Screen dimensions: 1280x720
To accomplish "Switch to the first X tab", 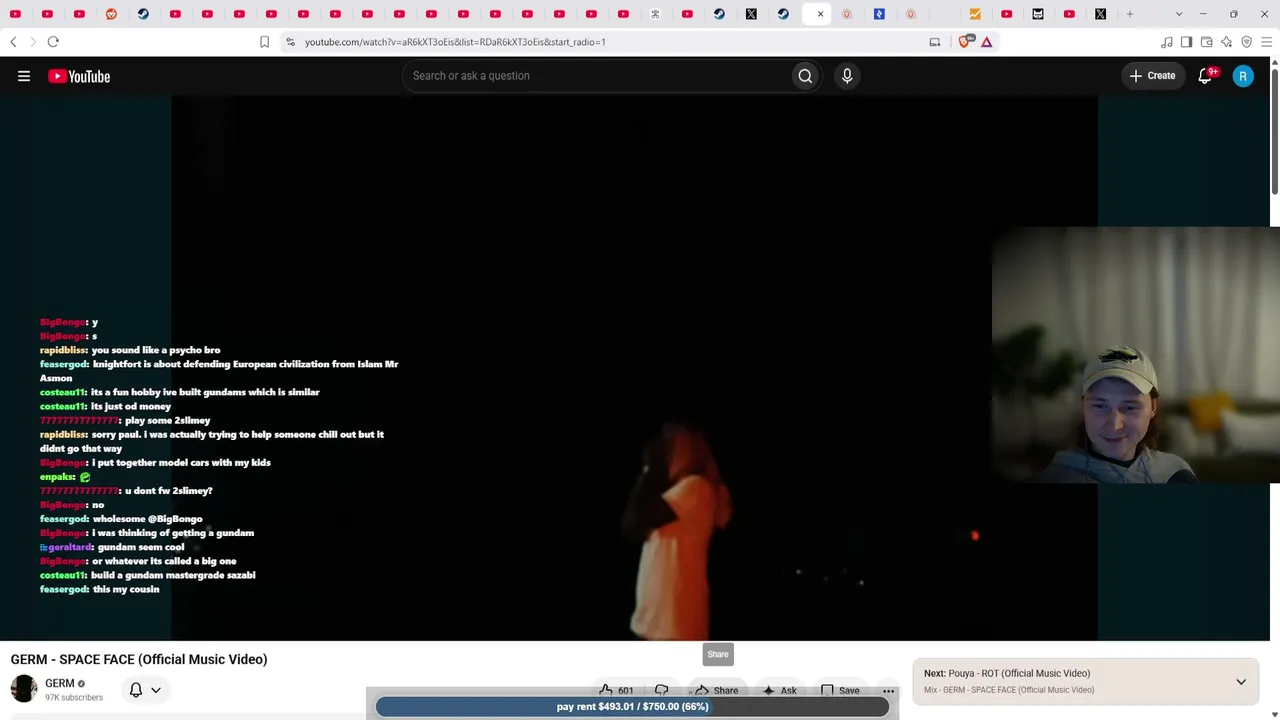I will (x=751, y=14).
